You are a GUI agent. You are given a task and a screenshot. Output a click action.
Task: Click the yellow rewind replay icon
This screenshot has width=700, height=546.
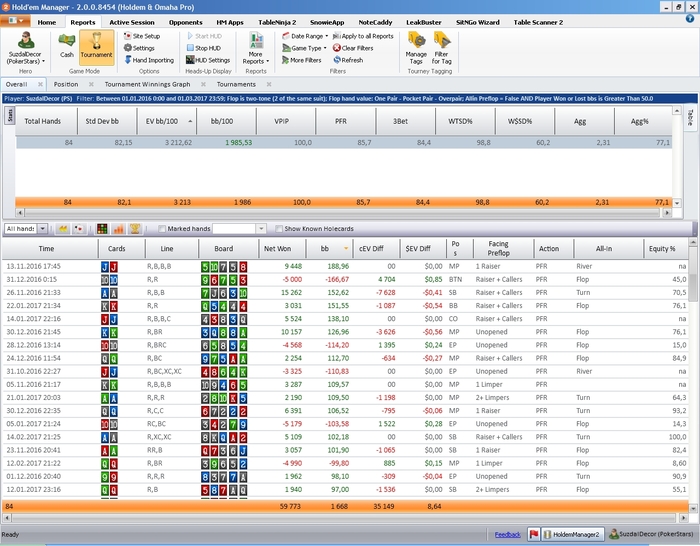pos(63,229)
